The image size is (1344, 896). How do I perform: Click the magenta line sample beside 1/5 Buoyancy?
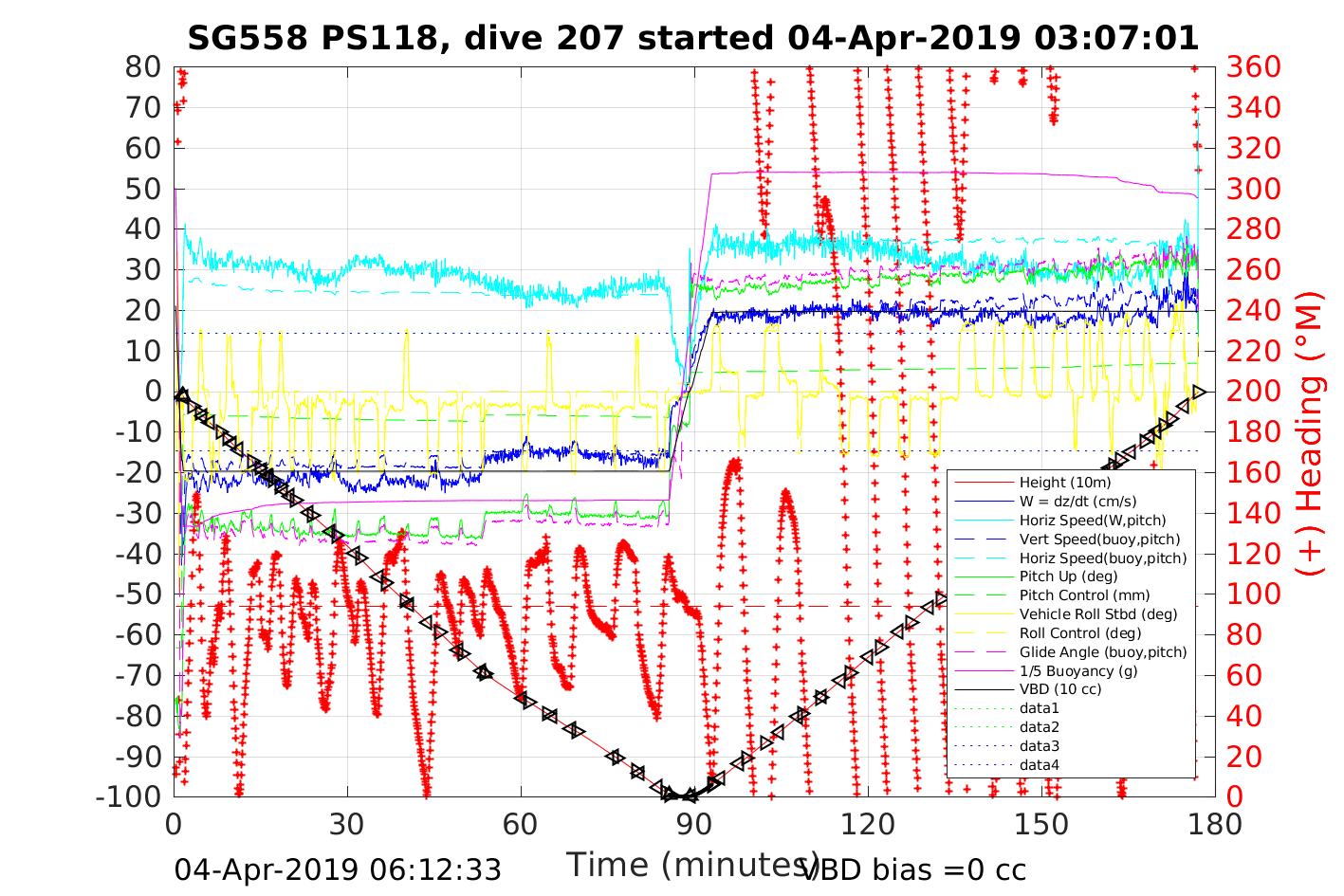(x=983, y=671)
